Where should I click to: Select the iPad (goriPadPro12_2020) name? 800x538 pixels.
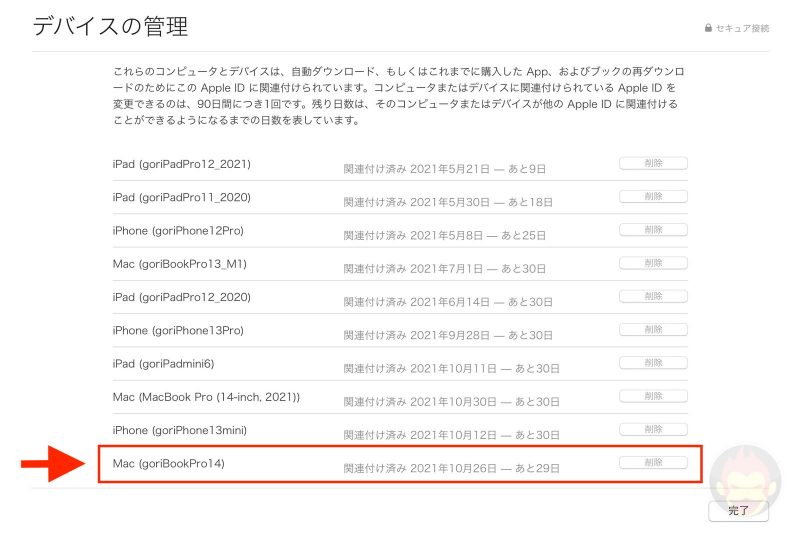pyautogui.click(x=182, y=297)
